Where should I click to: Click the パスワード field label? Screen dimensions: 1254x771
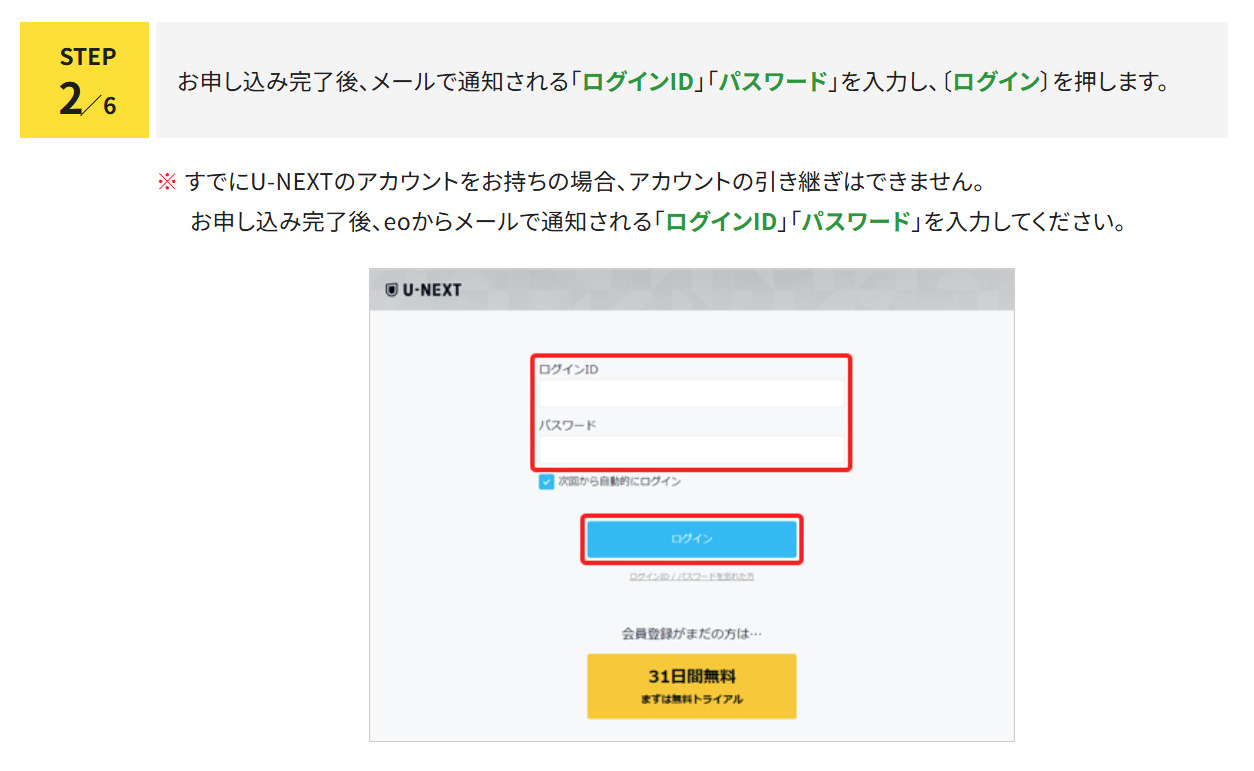(567, 425)
